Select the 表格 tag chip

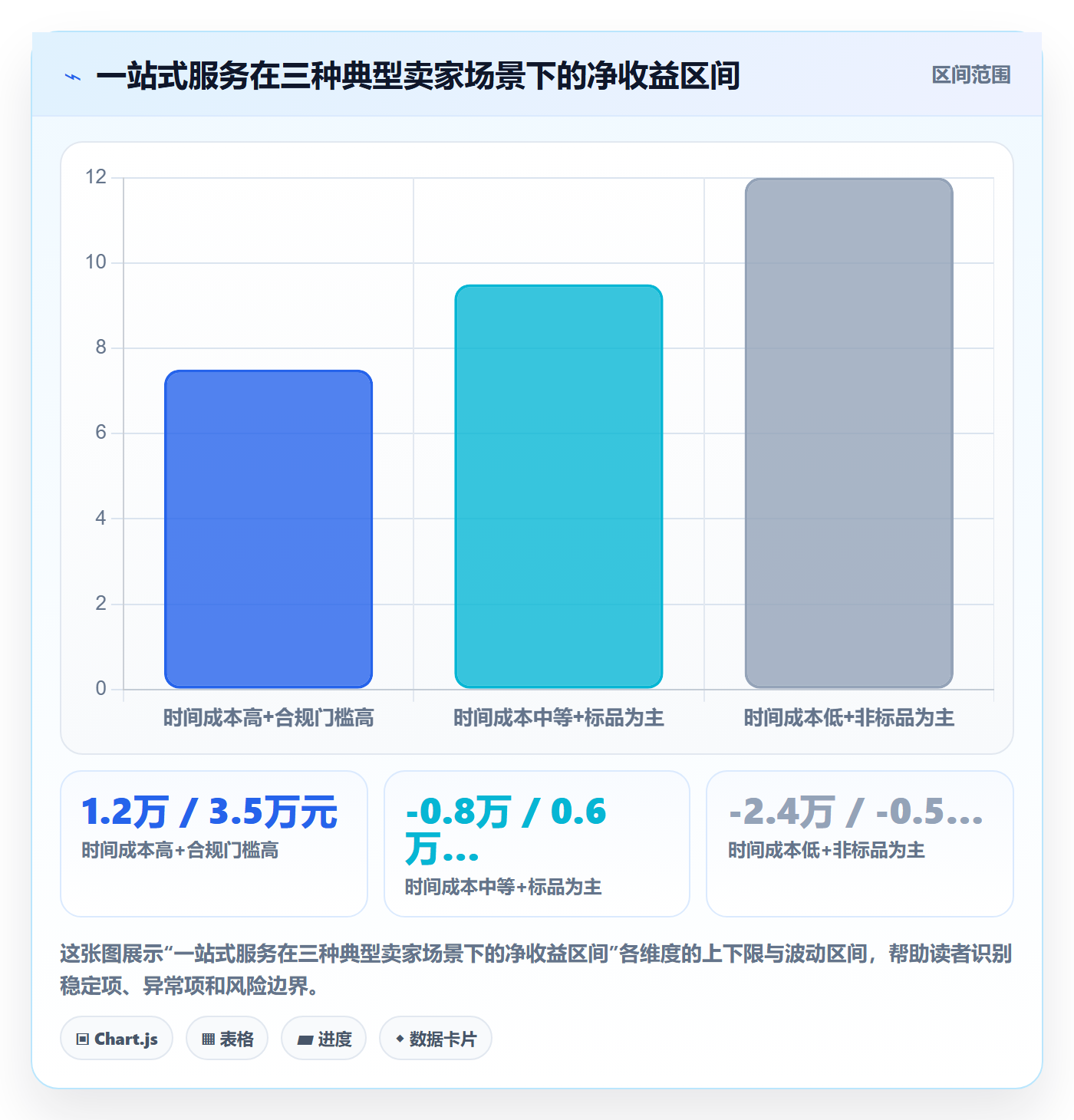pos(227,1039)
